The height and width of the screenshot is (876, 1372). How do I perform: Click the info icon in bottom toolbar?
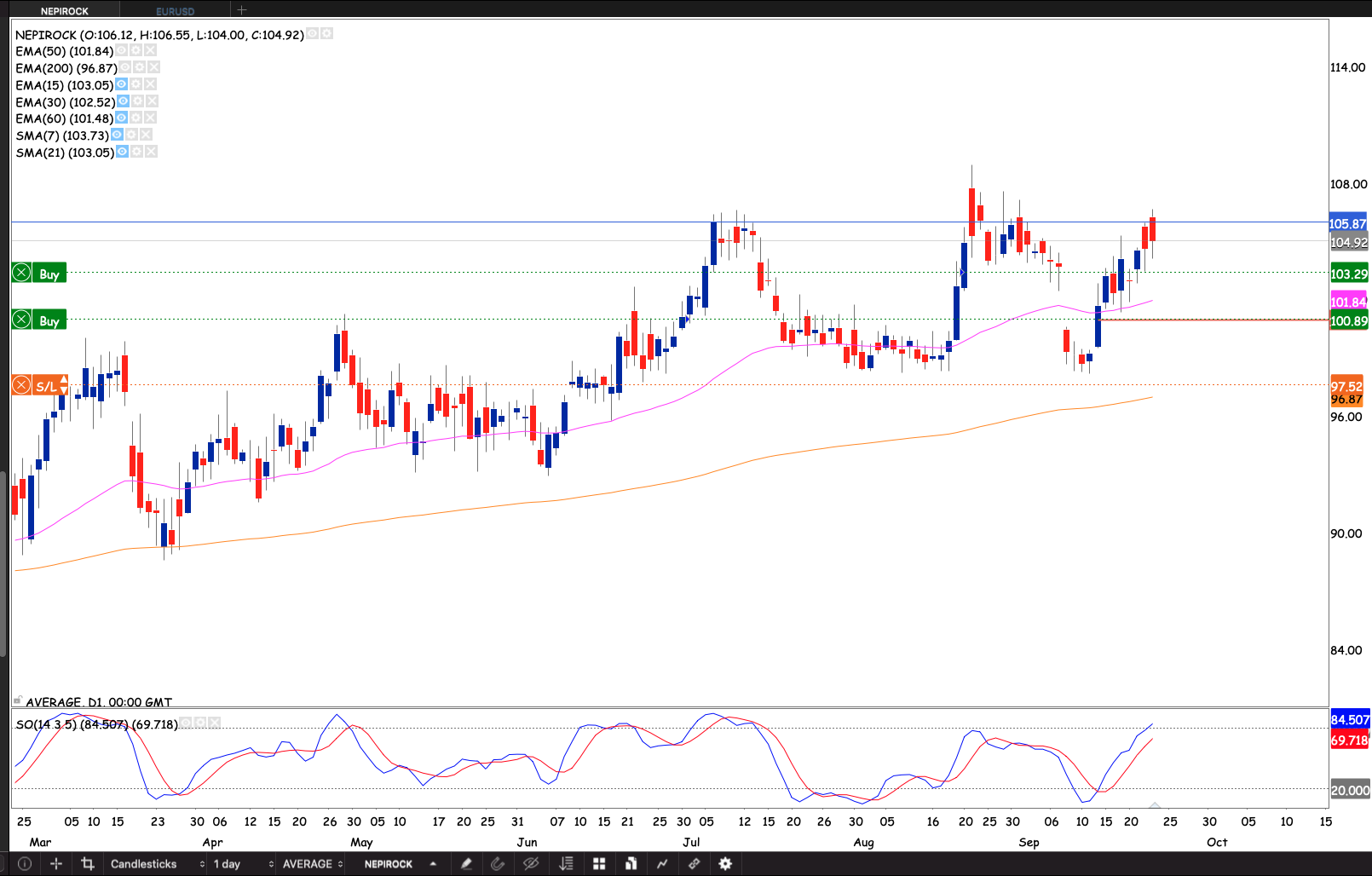[25, 864]
